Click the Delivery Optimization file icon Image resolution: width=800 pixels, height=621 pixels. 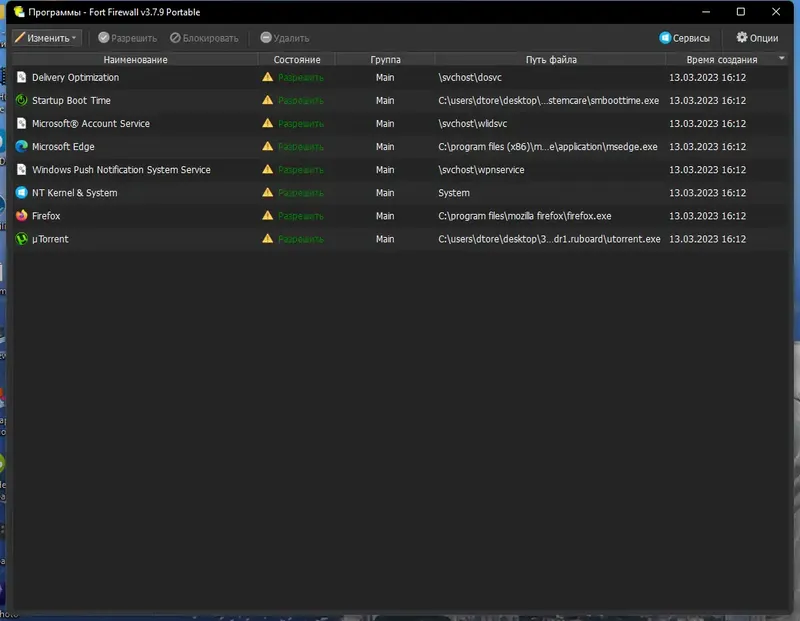(21, 77)
